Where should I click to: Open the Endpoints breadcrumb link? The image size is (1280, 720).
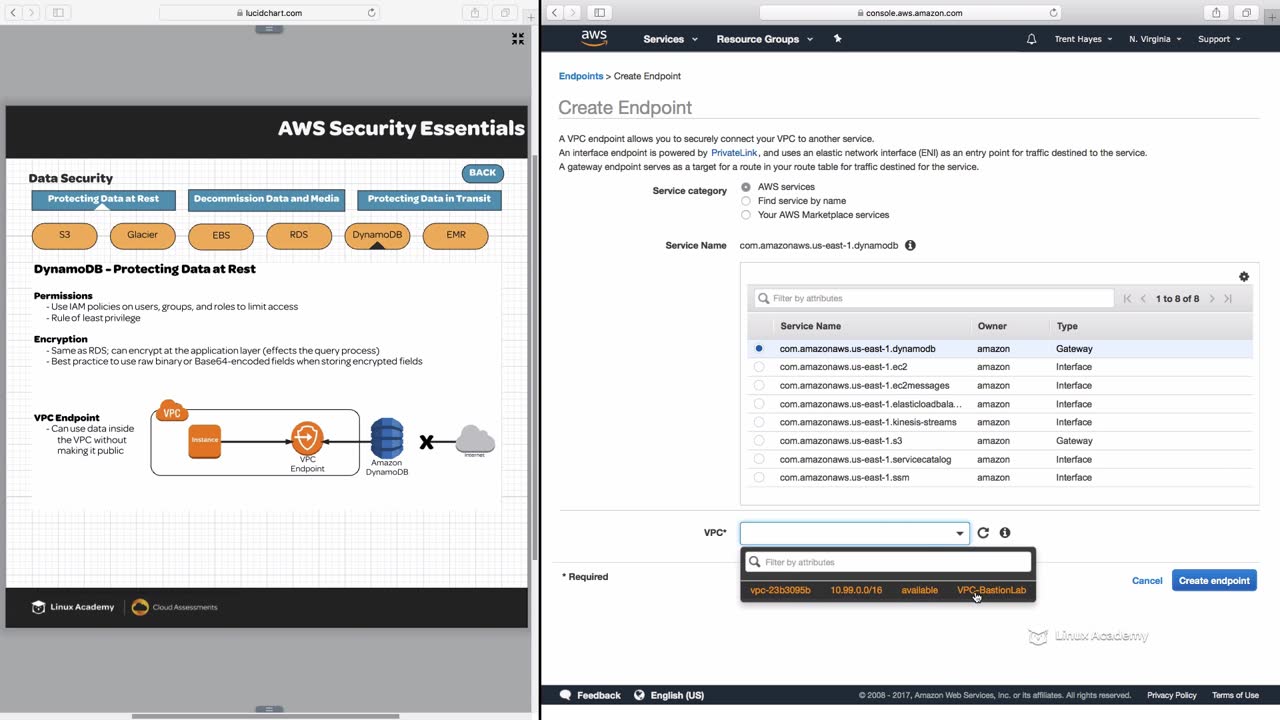point(581,76)
